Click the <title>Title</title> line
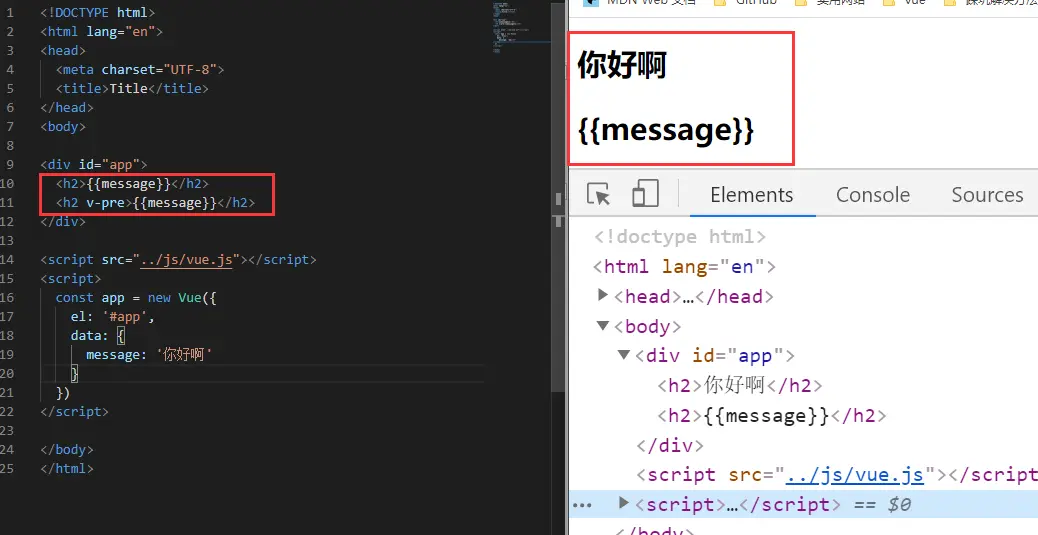The height and width of the screenshot is (535, 1038). coord(132,88)
